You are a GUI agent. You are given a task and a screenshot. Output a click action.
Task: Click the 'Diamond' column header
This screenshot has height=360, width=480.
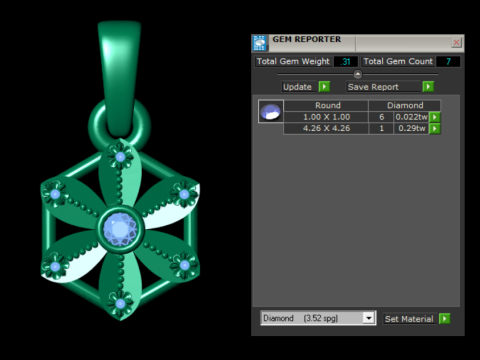405,105
